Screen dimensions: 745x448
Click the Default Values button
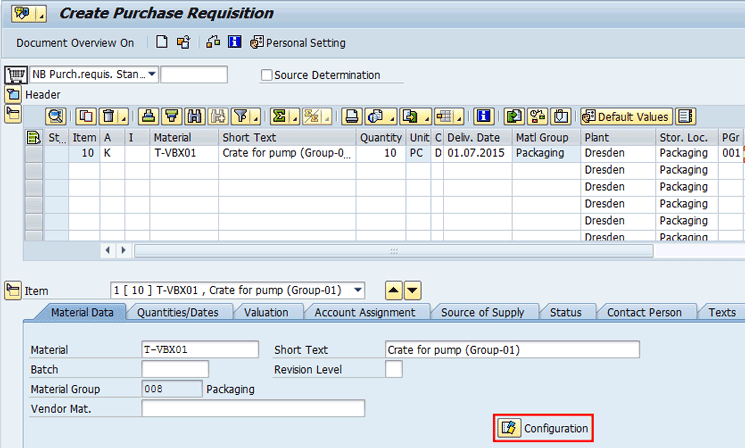[x=626, y=117]
